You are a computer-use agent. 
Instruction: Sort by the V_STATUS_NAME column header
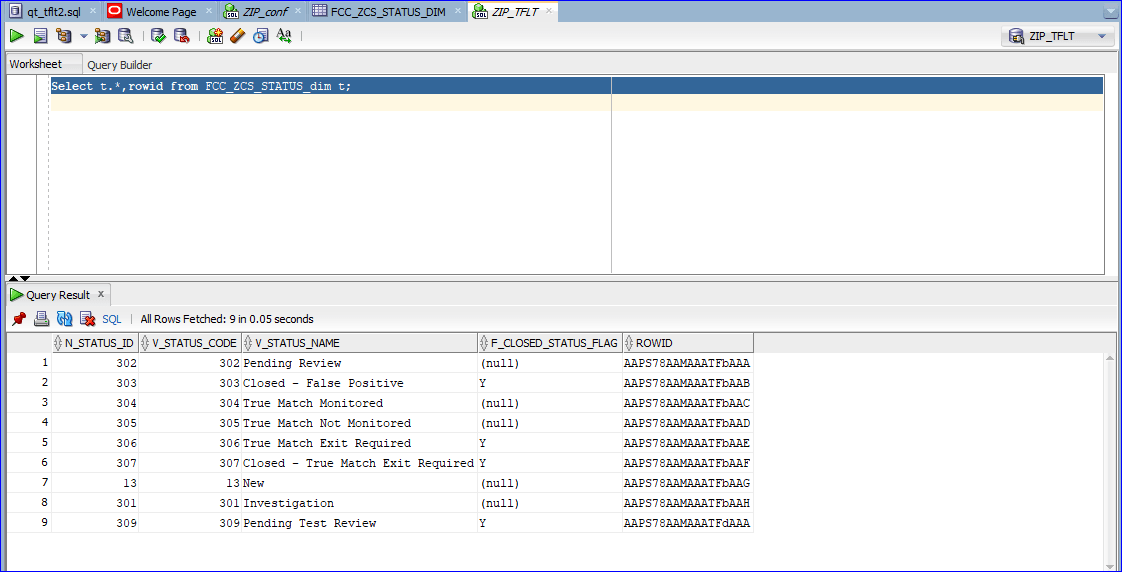click(x=359, y=343)
